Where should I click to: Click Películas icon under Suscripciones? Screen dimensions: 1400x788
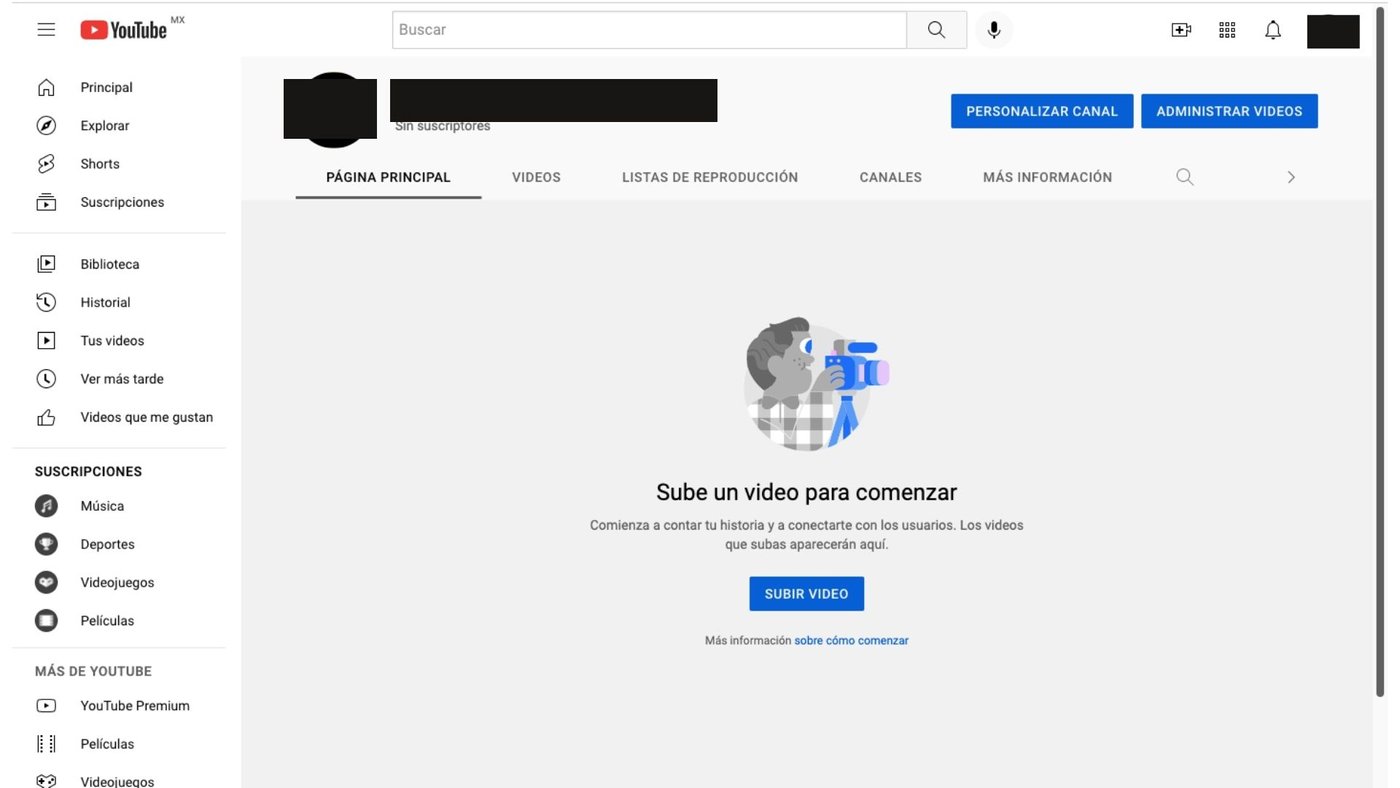pyautogui.click(x=46, y=621)
